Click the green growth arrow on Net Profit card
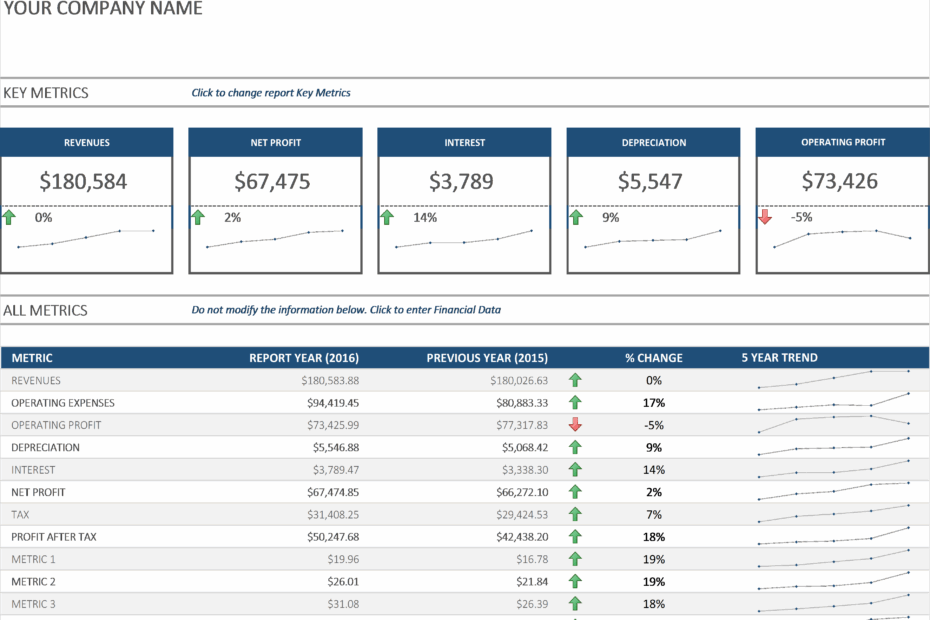 tap(198, 216)
